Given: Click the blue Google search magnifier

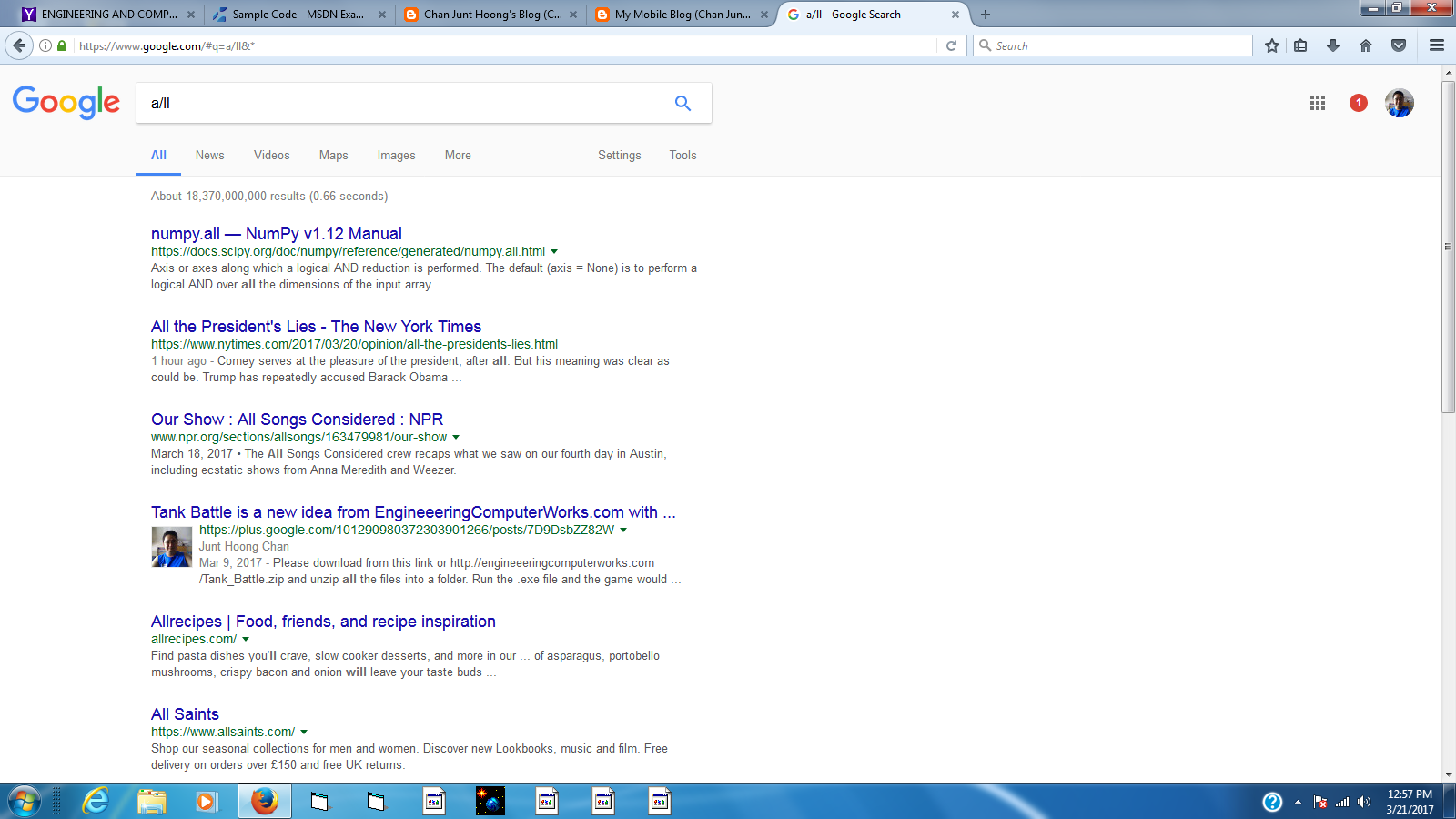Looking at the screenshot, I should tap(682, 103).
